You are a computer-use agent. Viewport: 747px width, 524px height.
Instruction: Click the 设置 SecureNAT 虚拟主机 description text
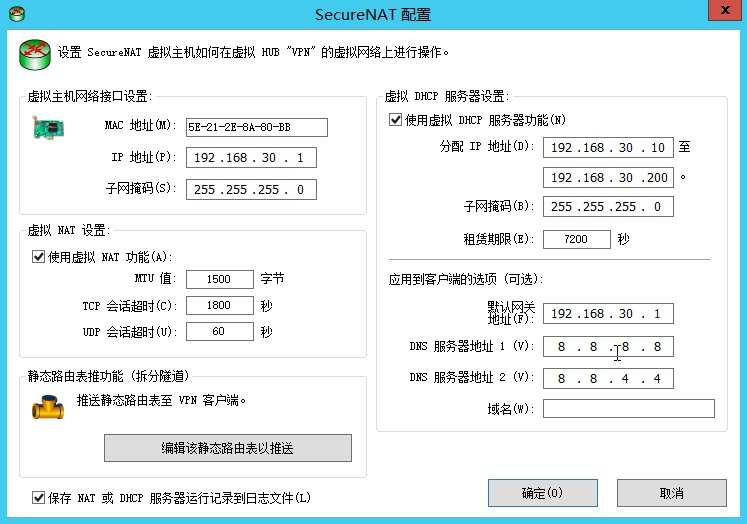pyautogui.click(x=253, y=52)
